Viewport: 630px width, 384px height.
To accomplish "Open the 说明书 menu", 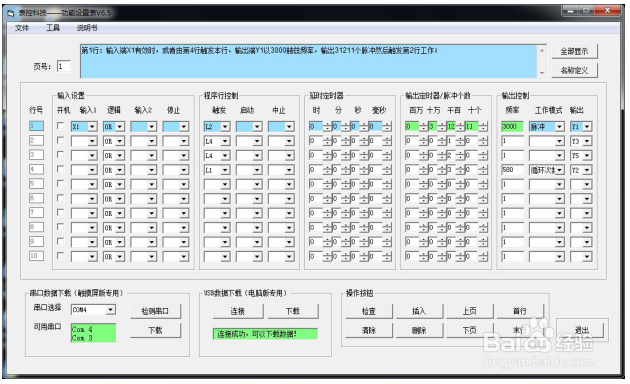I will tap(87, 28).
